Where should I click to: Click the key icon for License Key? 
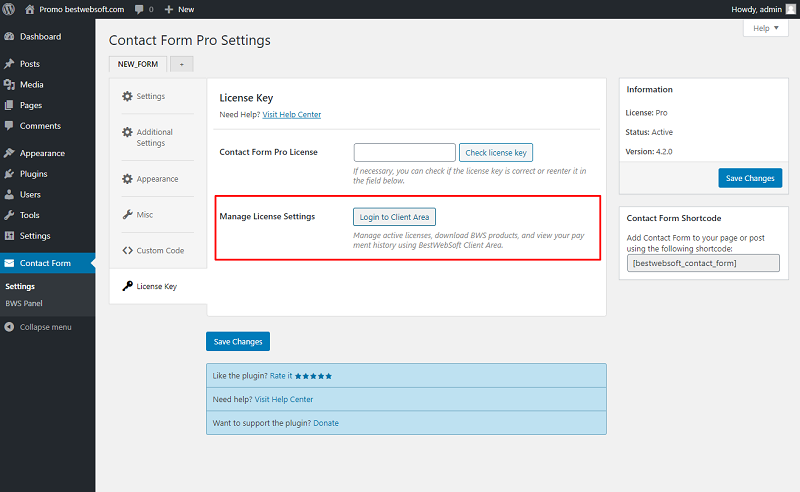pyautogui.click(x=128, y=286)
